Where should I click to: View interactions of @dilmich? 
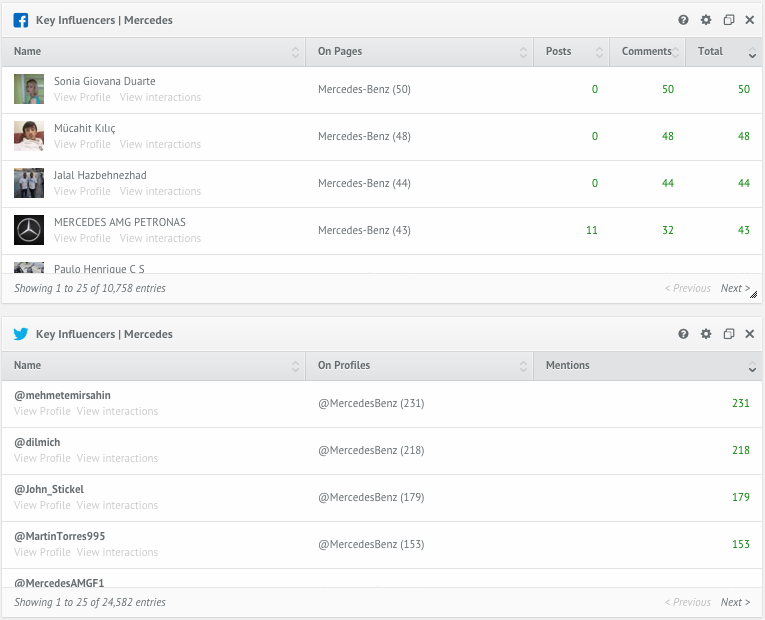[x=117, y=458]
